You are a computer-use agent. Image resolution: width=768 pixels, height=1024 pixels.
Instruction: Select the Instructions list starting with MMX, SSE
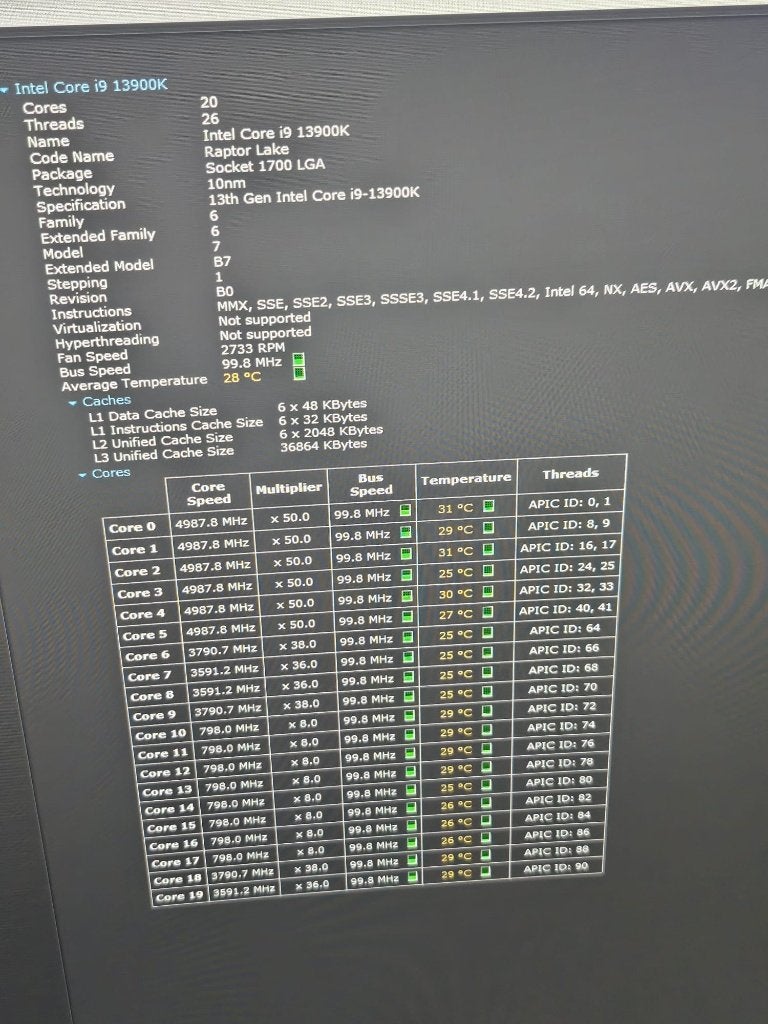point(492,297)
